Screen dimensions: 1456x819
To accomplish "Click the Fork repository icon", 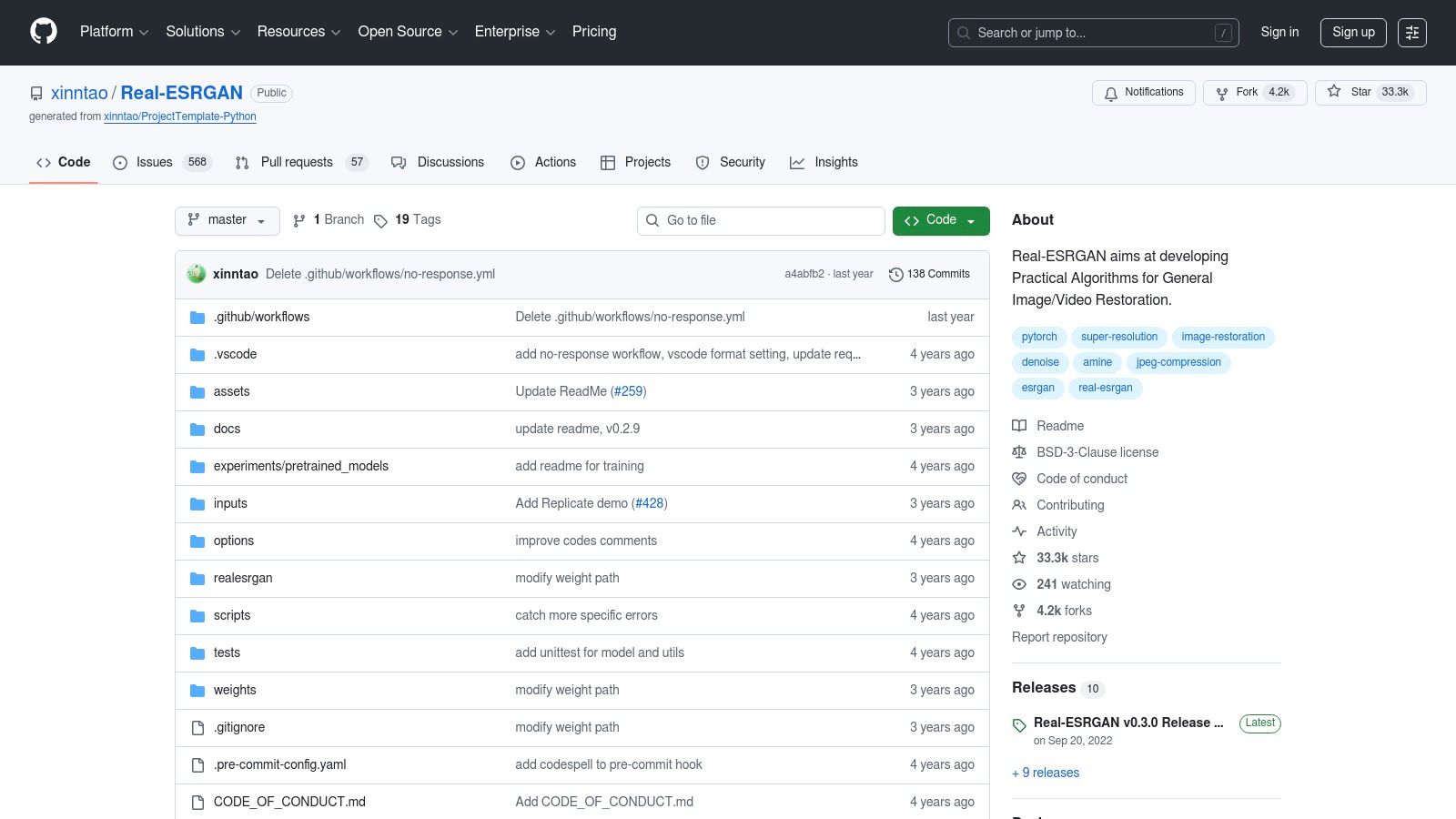I will click(x=1222, y=93).
